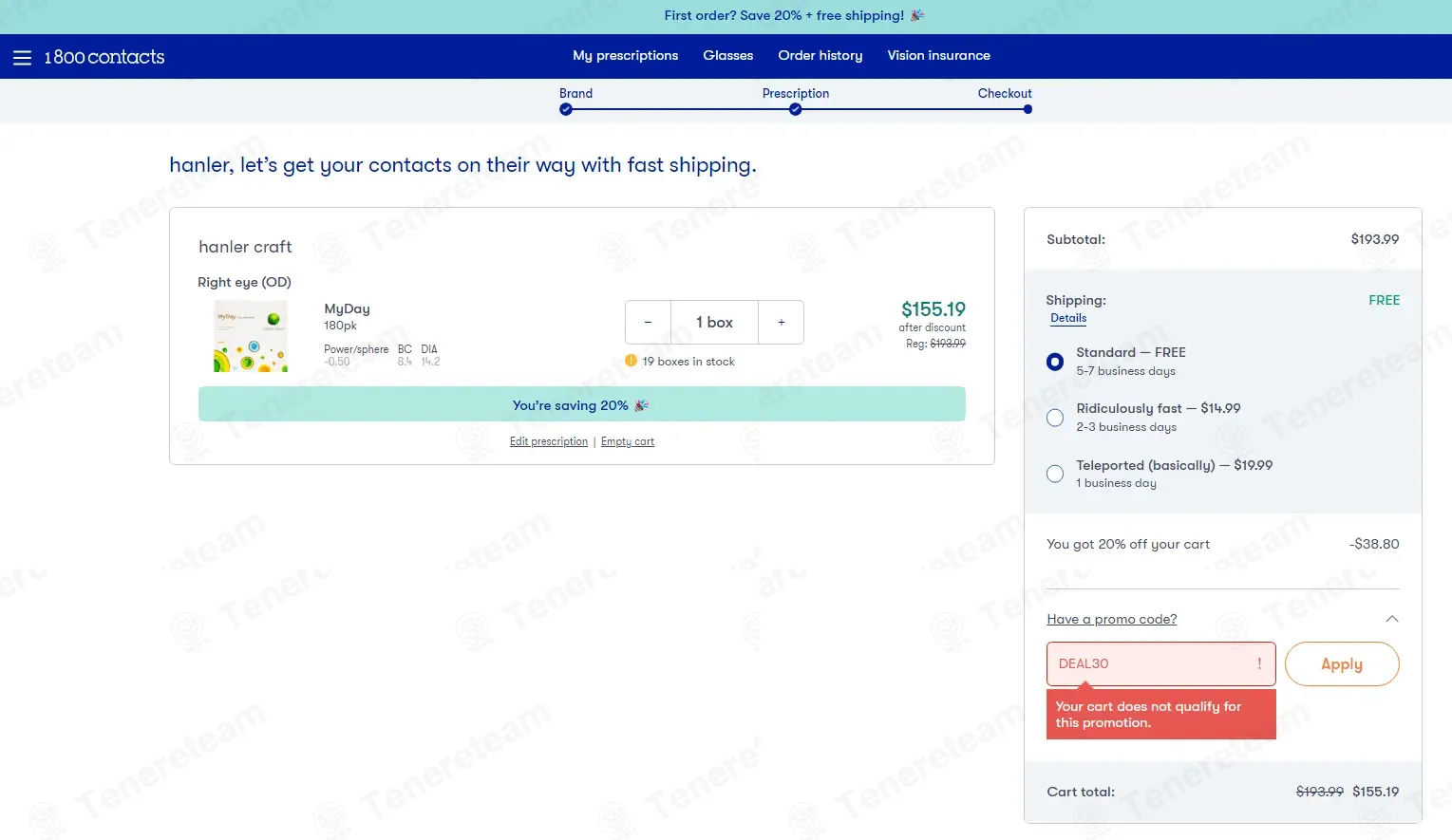Select Teleported (basically) shipping option
The height and width of the screenshot is (840, 1452).
pyautogui.click(x=1055, y=474)
